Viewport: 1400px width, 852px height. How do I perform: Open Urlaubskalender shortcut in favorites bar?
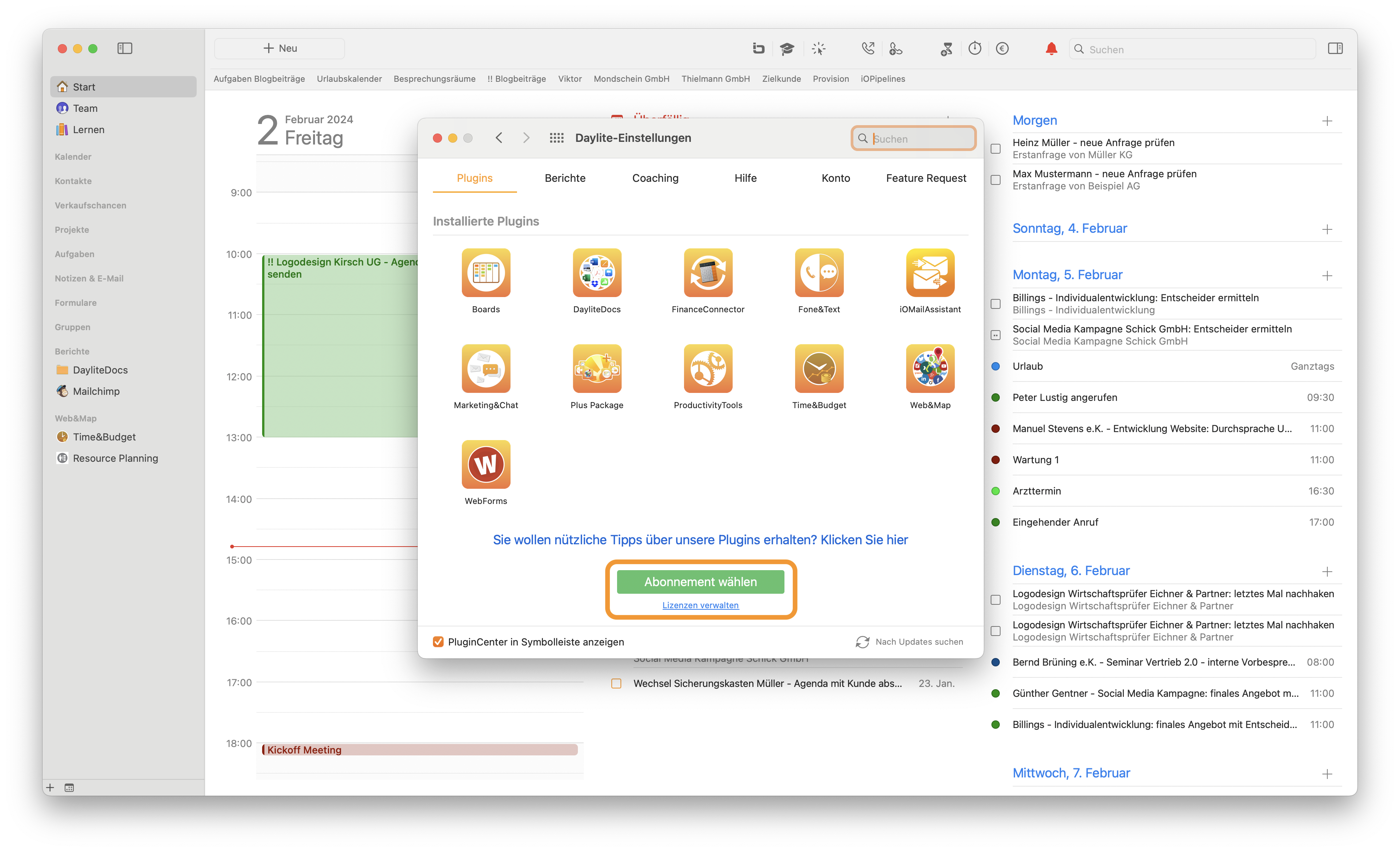(349, 79)
